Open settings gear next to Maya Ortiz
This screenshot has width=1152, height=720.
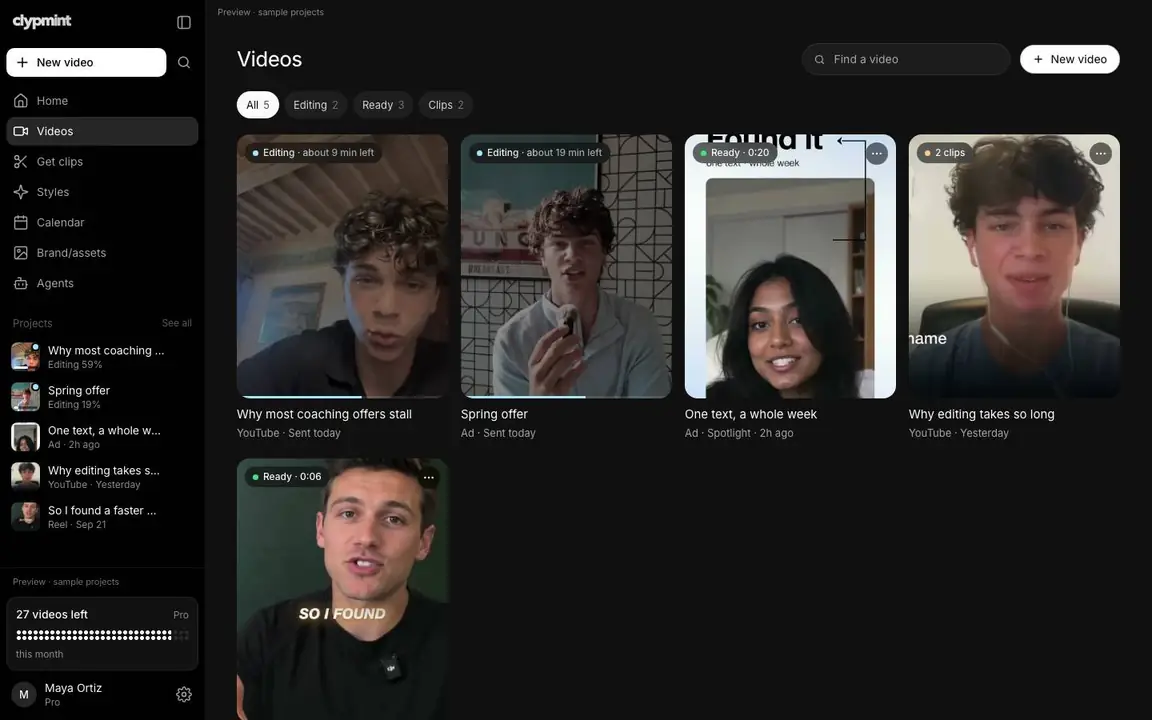(x=184, y=694)
